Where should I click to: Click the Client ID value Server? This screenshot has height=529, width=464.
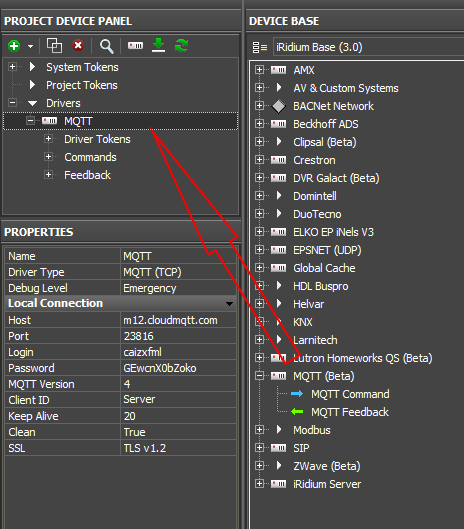(178, 400)
